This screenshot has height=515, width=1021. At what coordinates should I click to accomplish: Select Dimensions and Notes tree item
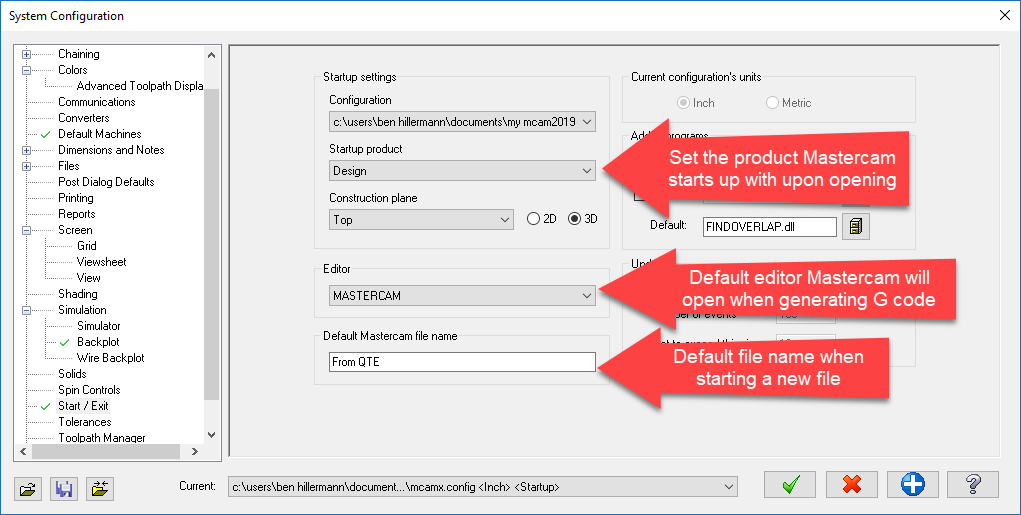(x=111, y=150)
